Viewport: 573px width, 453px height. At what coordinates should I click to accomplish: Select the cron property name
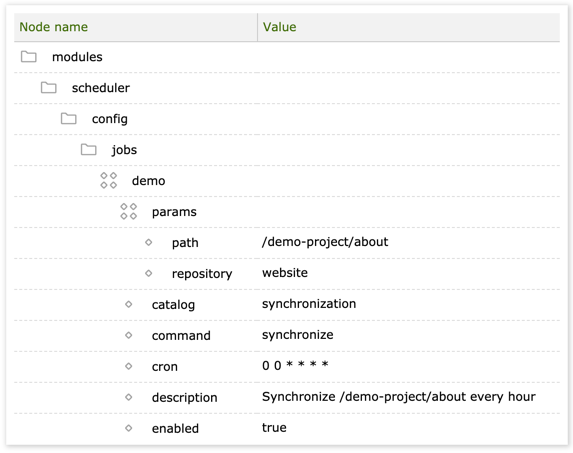click(164, 367)
